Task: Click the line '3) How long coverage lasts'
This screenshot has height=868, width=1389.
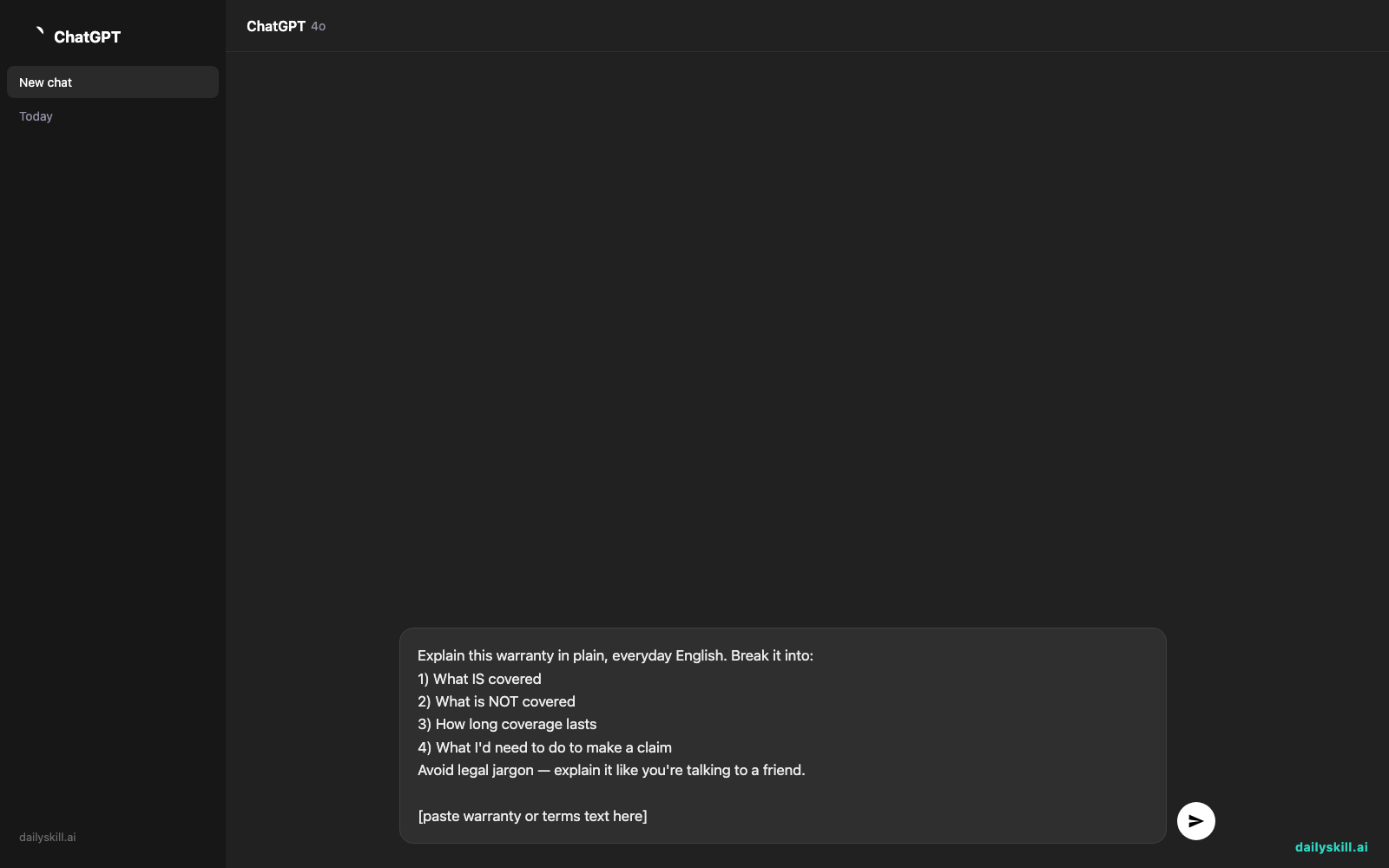Action: [507, 724]
